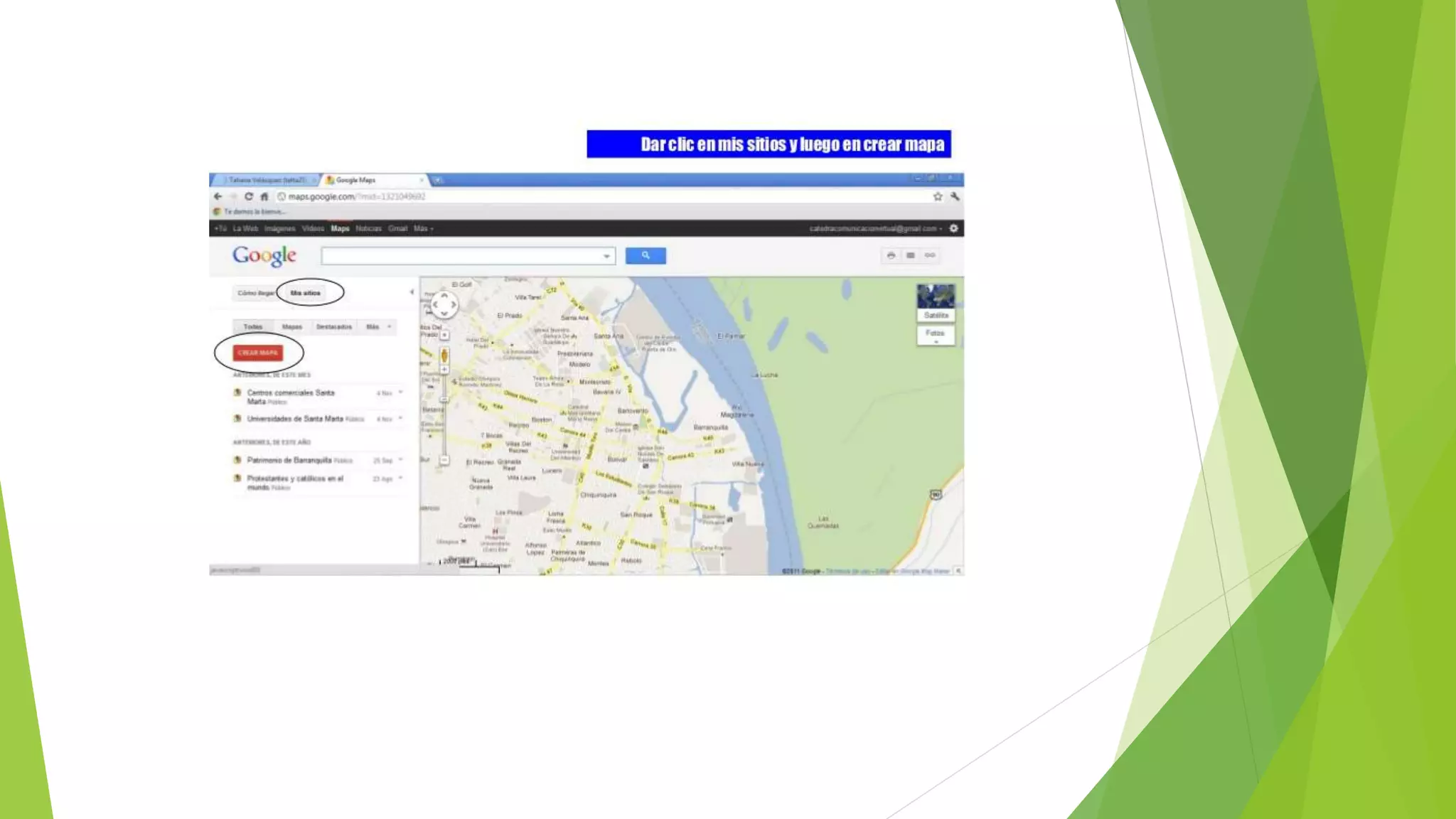Select the Mapas filter tab
The image size is (1456, 819).
tap(291, 327)
